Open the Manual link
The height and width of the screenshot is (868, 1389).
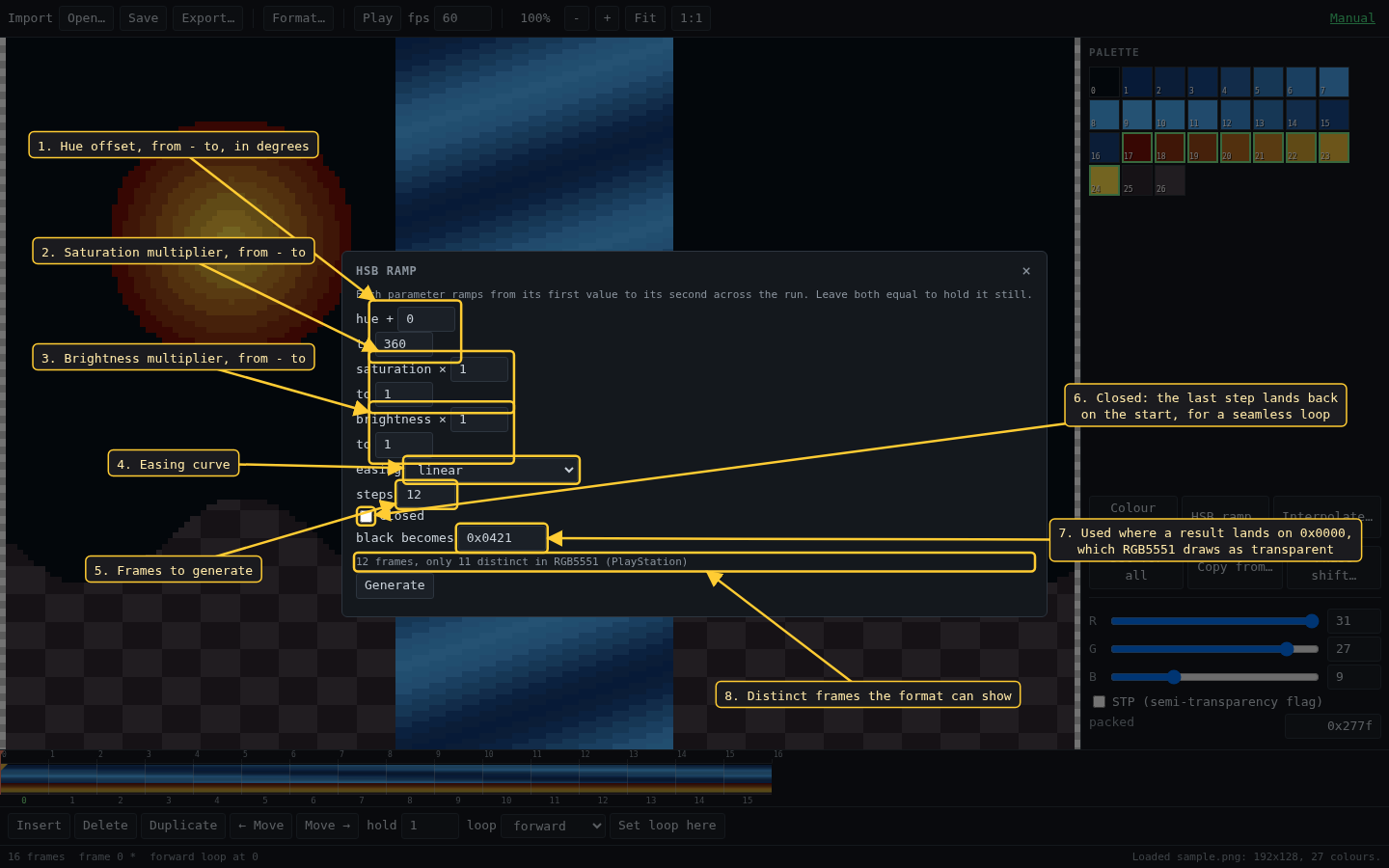pos(1352,18)
